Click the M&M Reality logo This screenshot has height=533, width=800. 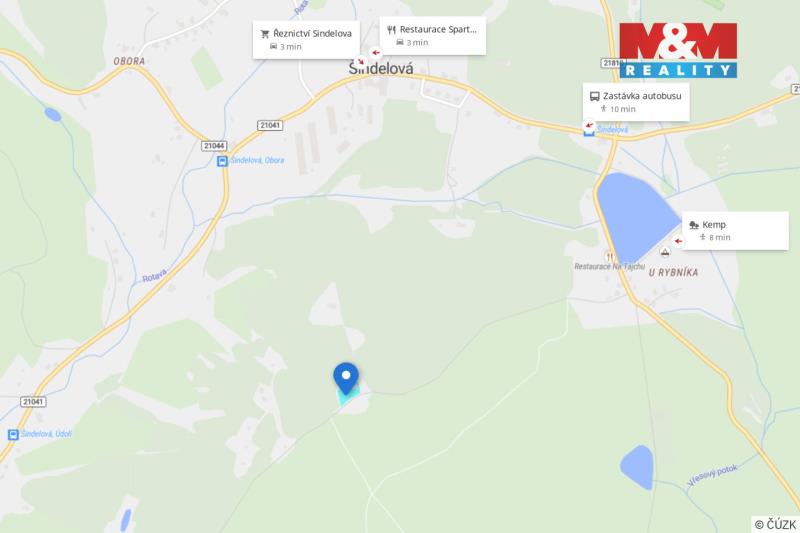coord(678,50)
